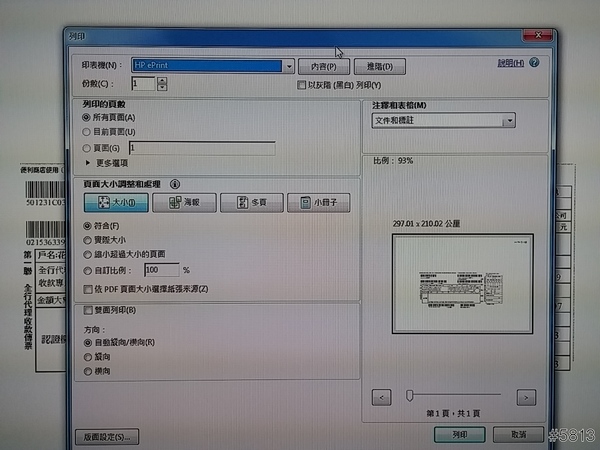The width and height of the screenshot is (600, 450).
Task: Click the preview page slider handle
Action: point(409,396)
